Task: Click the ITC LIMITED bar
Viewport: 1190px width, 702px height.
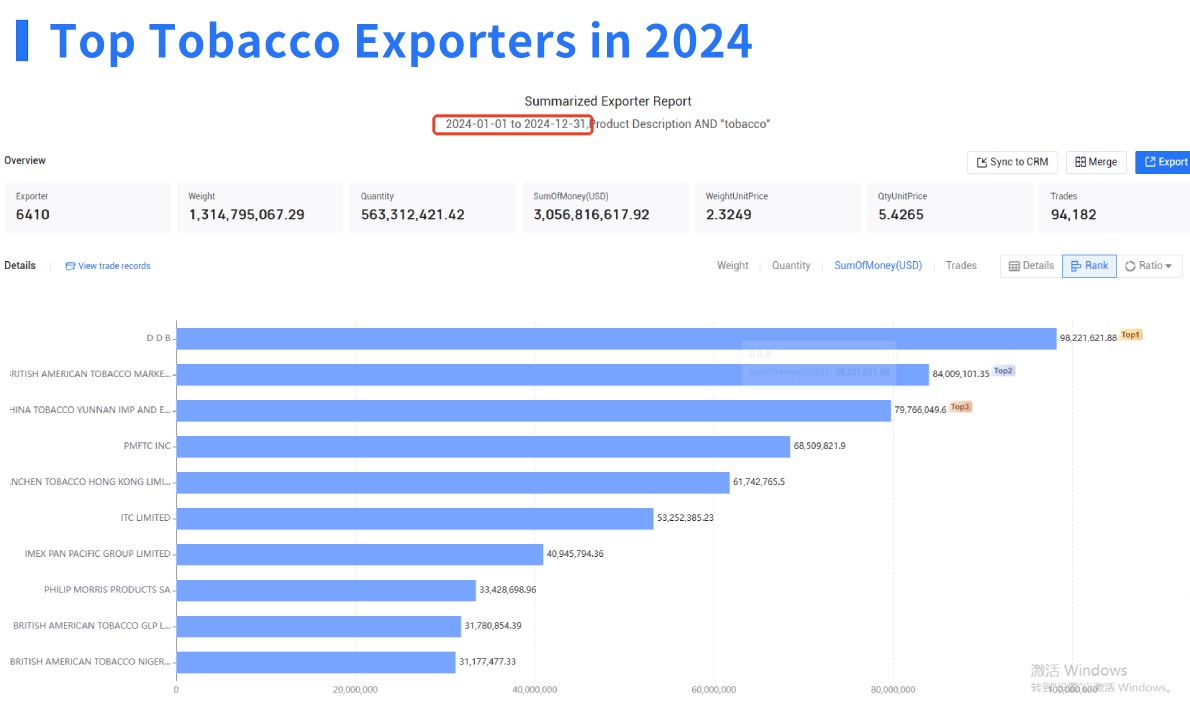Action: pos(415,518)
